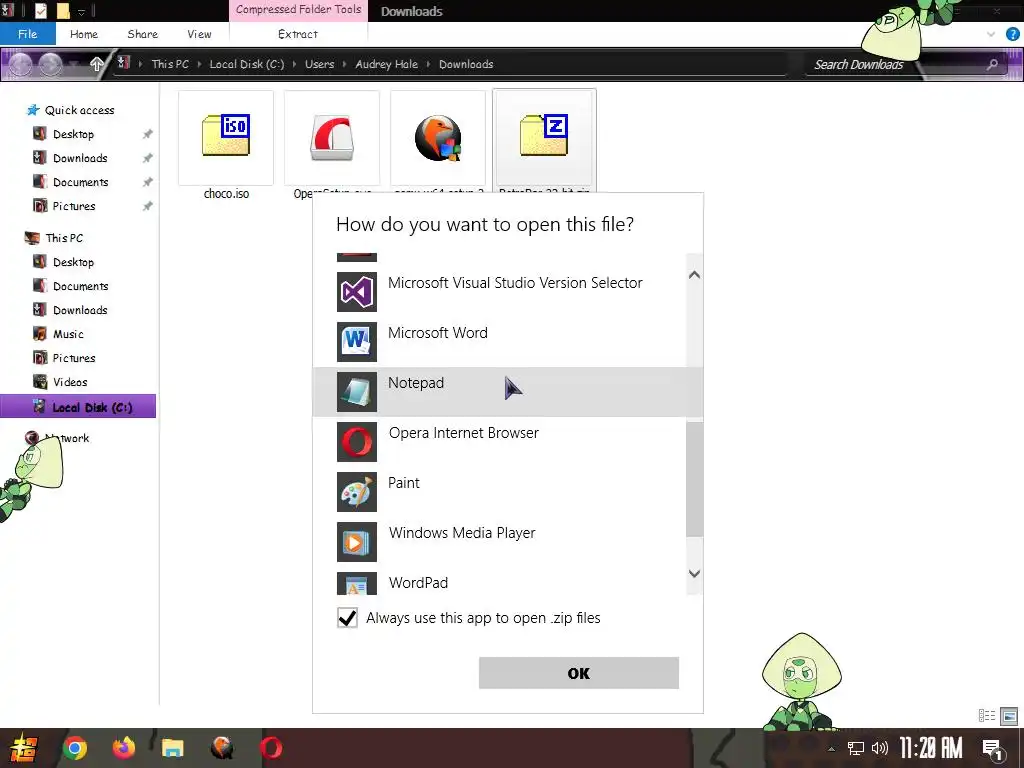The height and width of the screenshot is (768, 1024).
Task: Go to Users in the breadcrumb
Action: (319, 64)
